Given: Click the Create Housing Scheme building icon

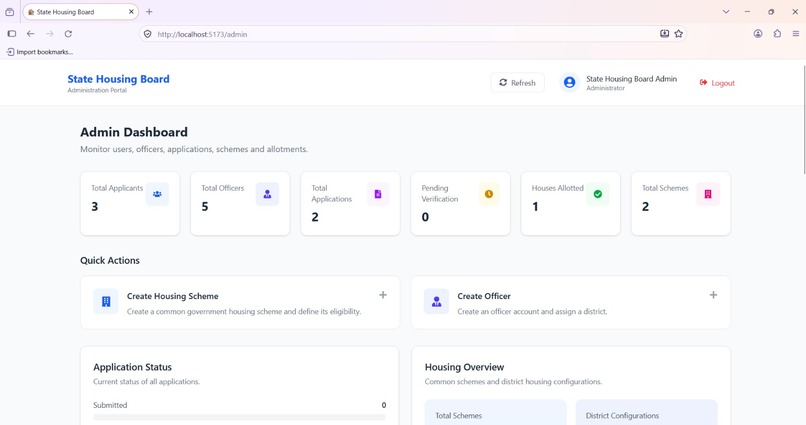Looking at the screenshot, I should (106, 302).
